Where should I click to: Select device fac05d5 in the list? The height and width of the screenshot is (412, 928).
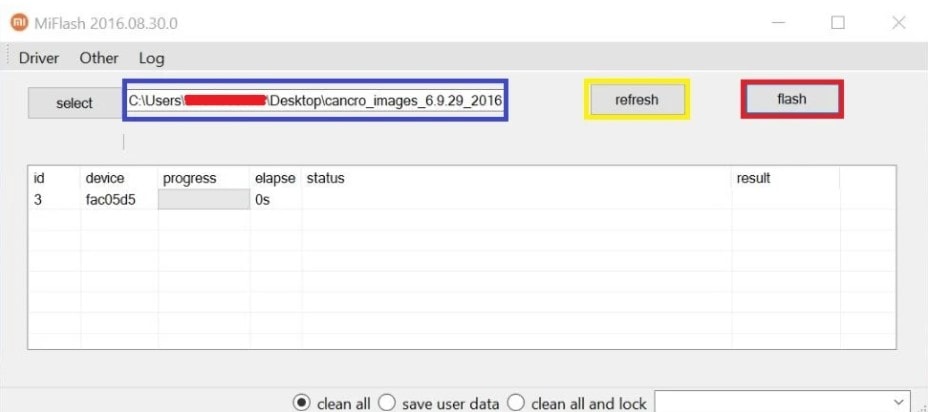111,200
